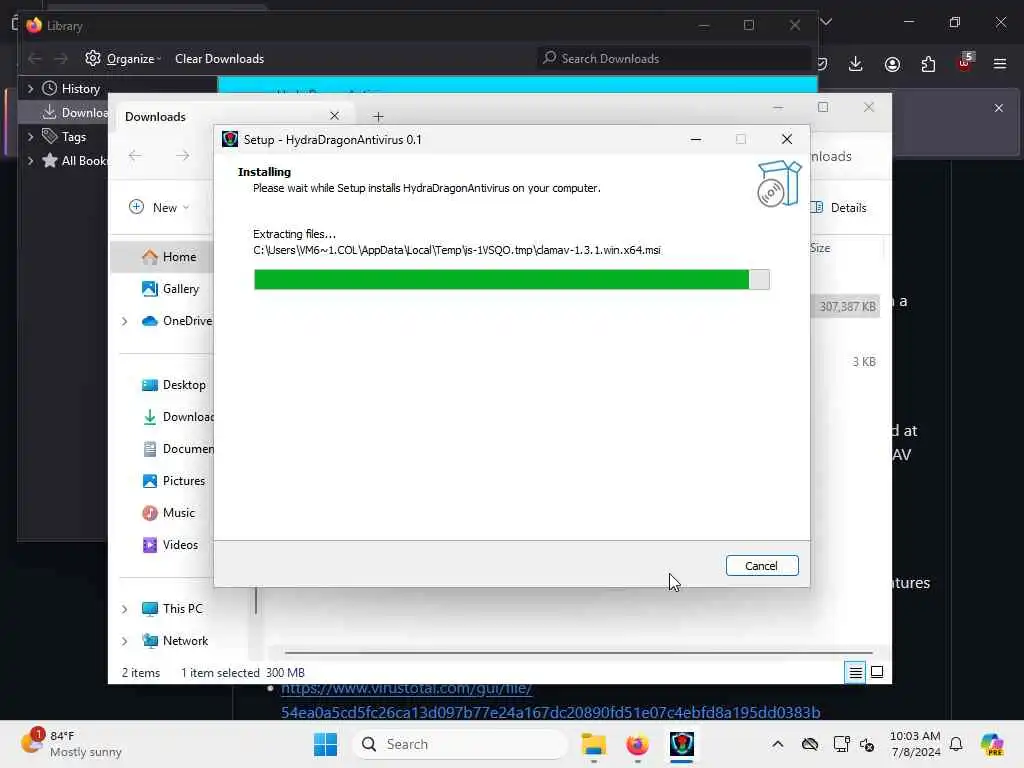This screenshot has width=1024, height=768.
Task: Expand the This PC node
Action: coord(125,609)
